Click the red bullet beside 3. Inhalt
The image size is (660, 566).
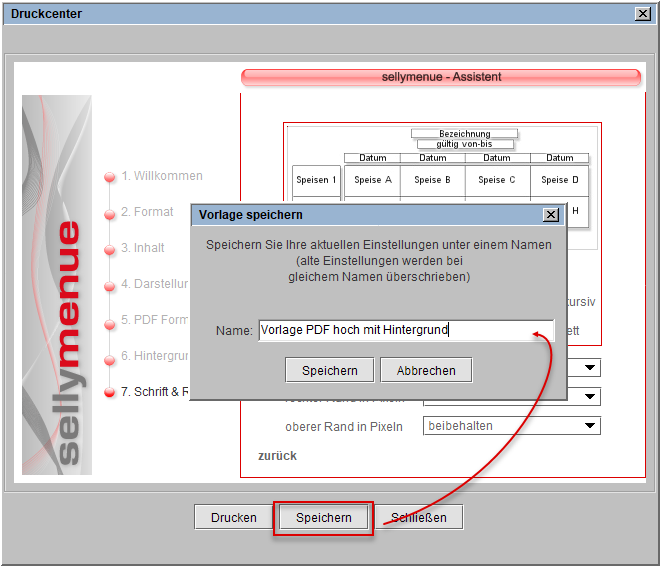click(110, 250)
